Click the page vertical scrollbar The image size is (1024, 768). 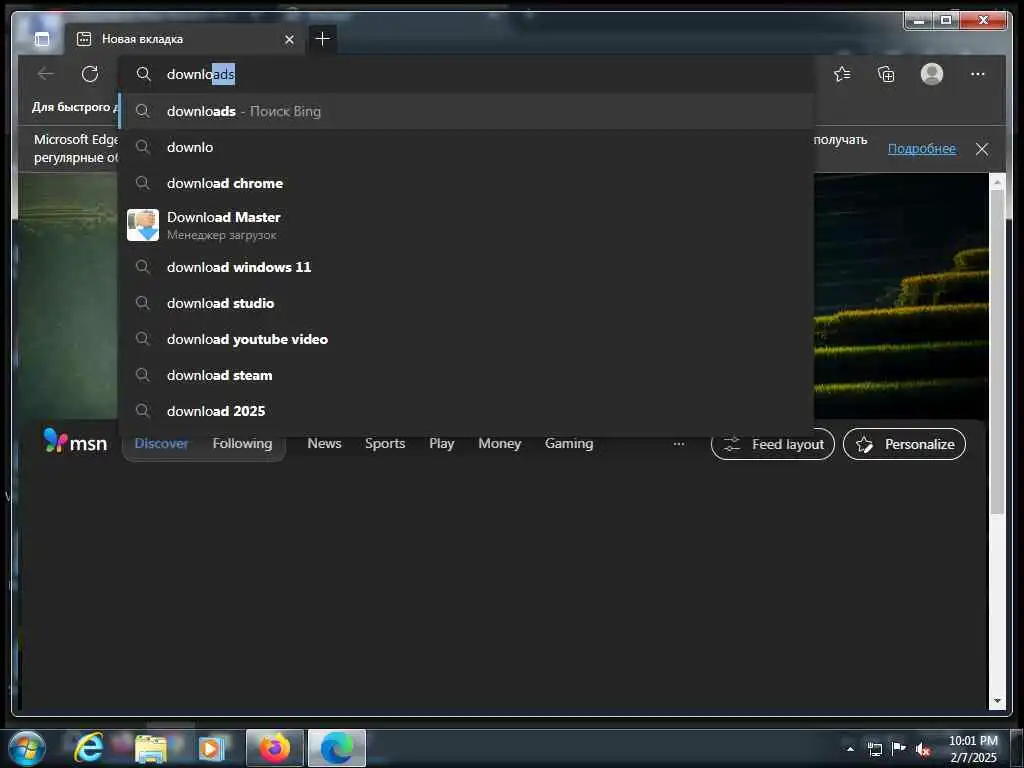(997, 353)
